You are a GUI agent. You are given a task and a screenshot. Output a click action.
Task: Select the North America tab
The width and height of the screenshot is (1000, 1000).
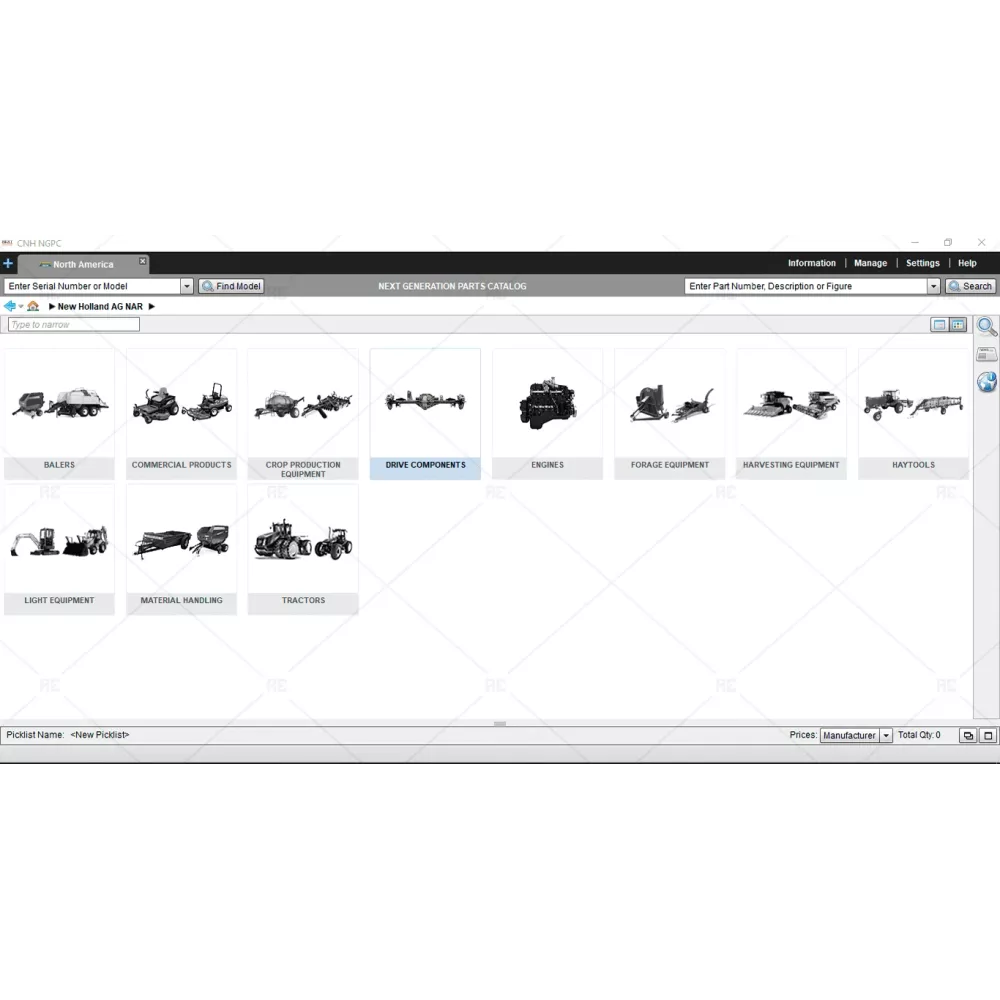pos(83,265)
